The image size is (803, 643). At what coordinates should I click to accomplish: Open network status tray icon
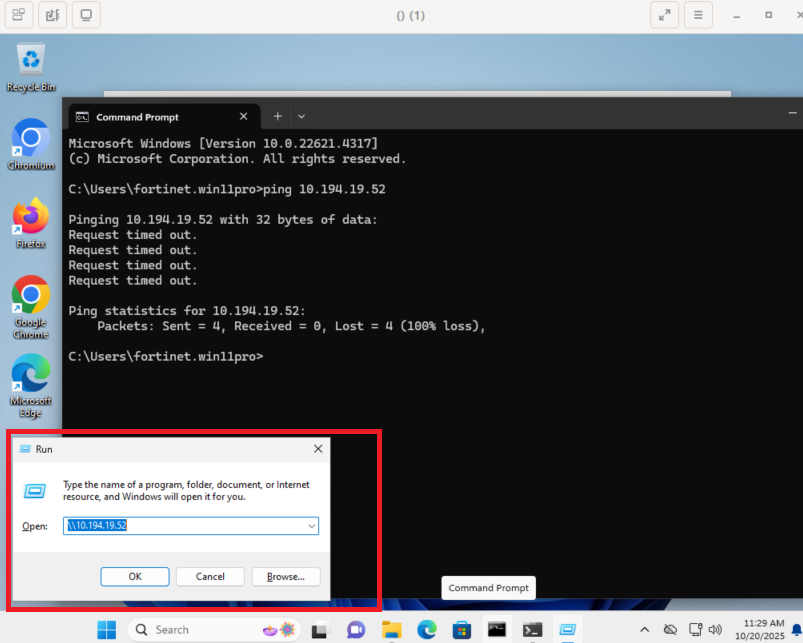tap(695, 630)
